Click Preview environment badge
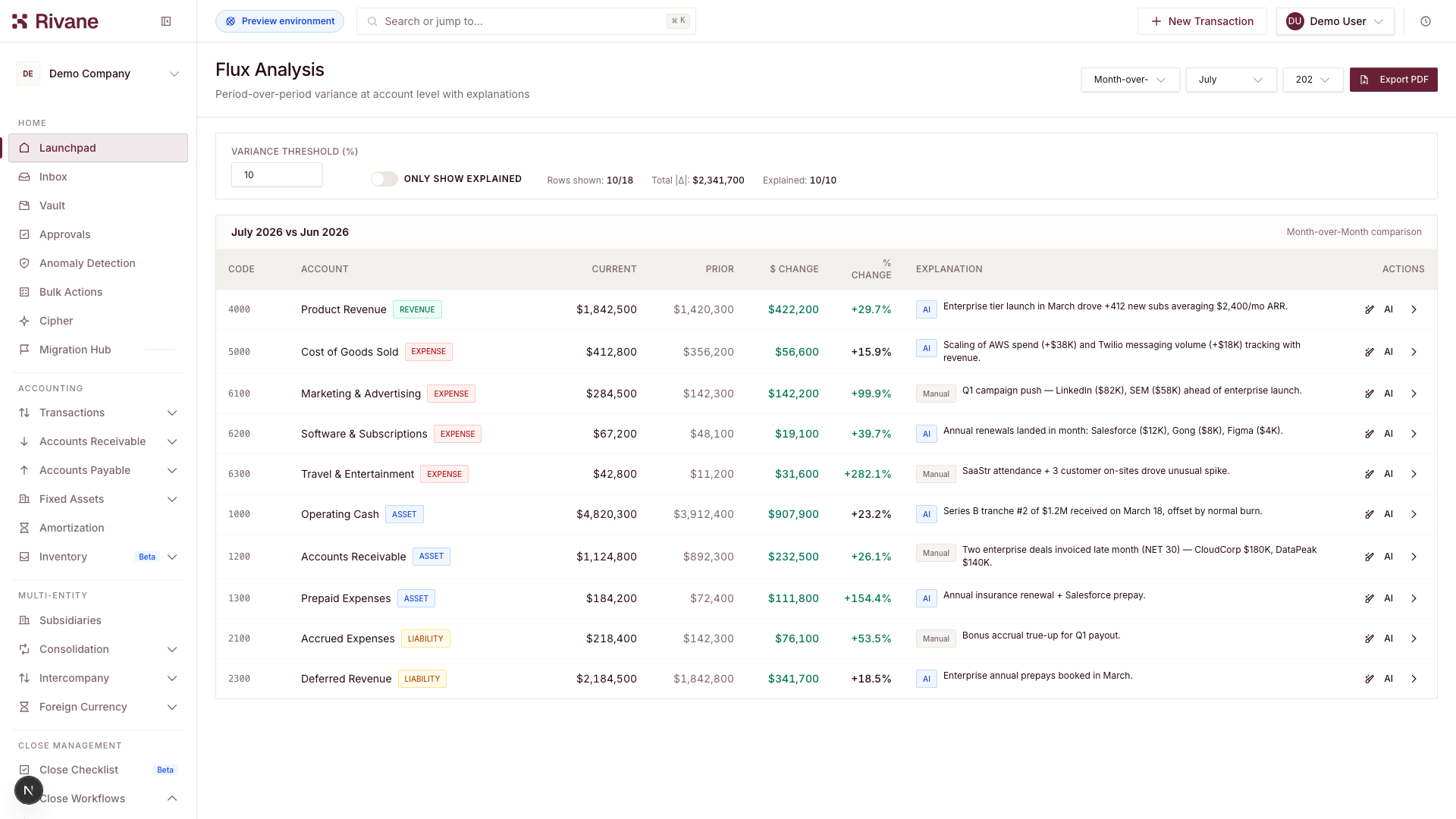This screenshot has width=1456, height=819. click(280, 21)
